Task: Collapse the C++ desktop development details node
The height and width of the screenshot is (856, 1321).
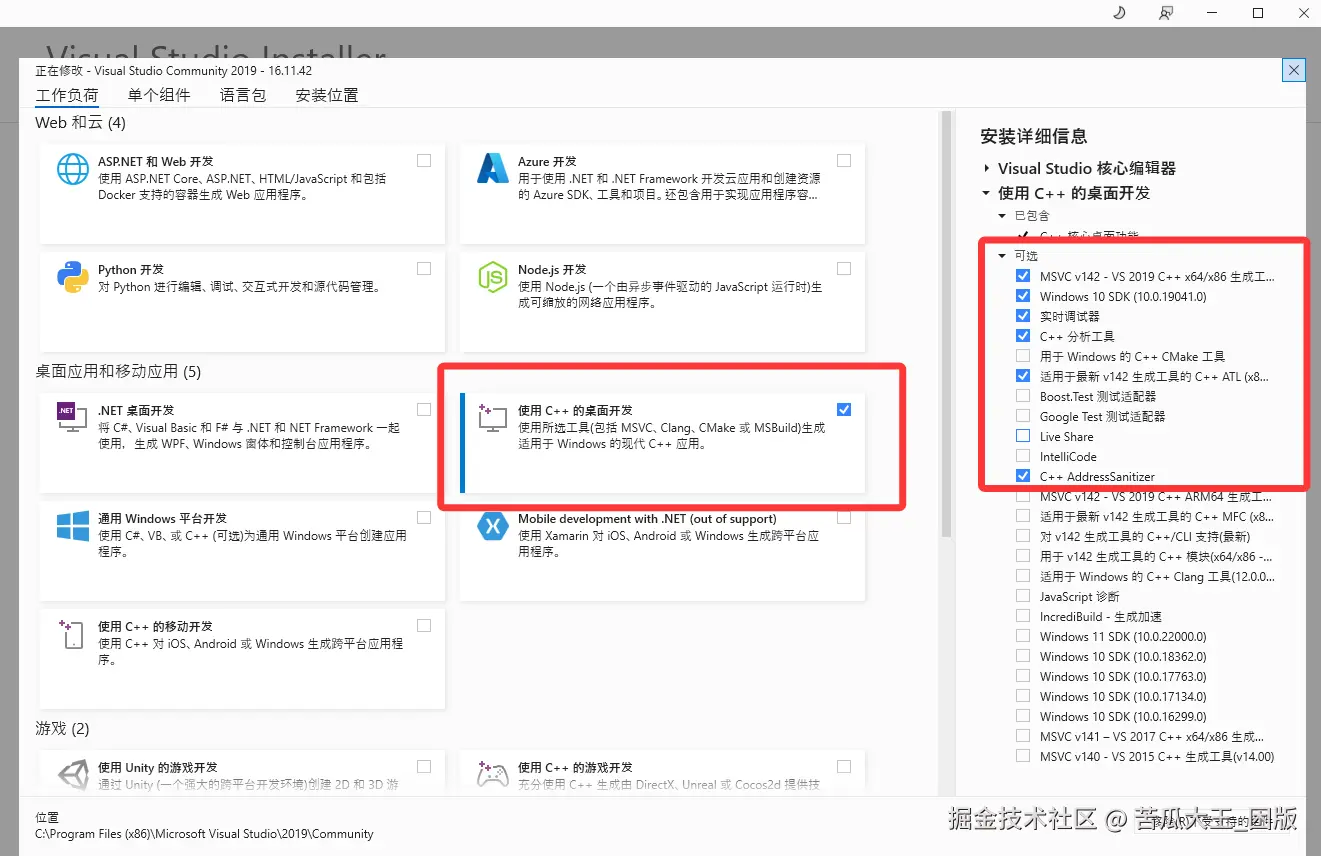Action: pos(986,193)
